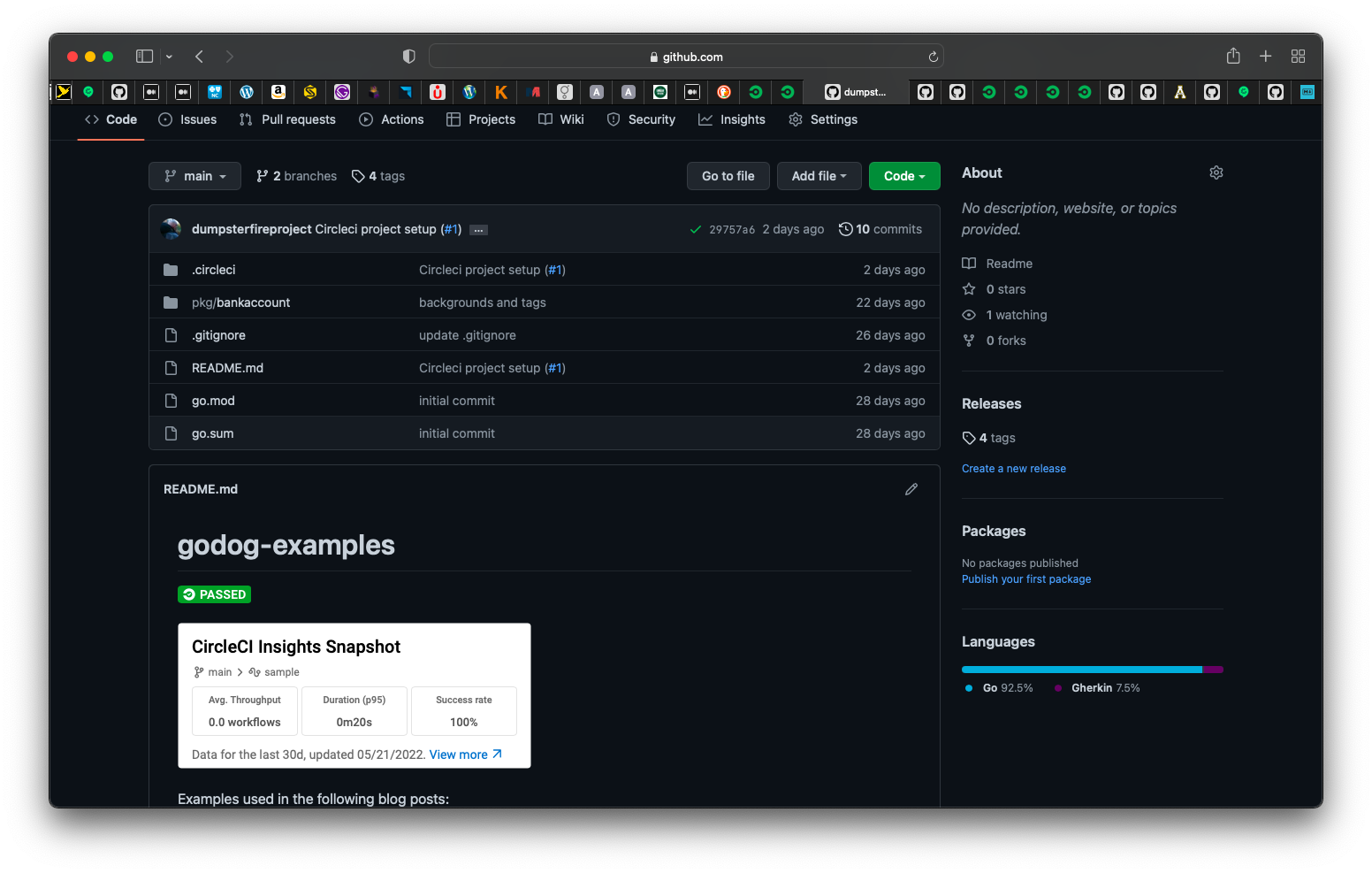Screen dimensions: 1372x873
Task: Switch to the purple Gatsby tab
Action: (342, 92)
